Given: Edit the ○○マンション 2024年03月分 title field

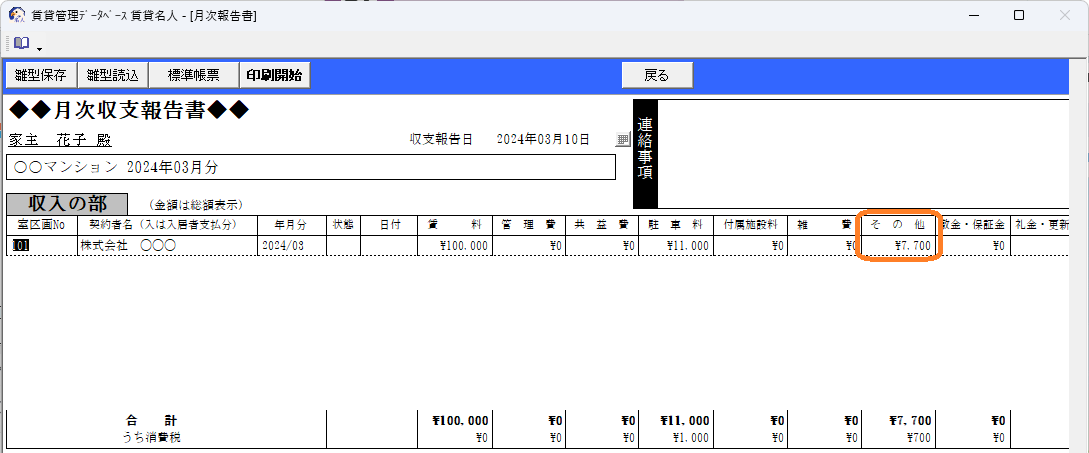Looking at the screenshot, I should 310,167.
